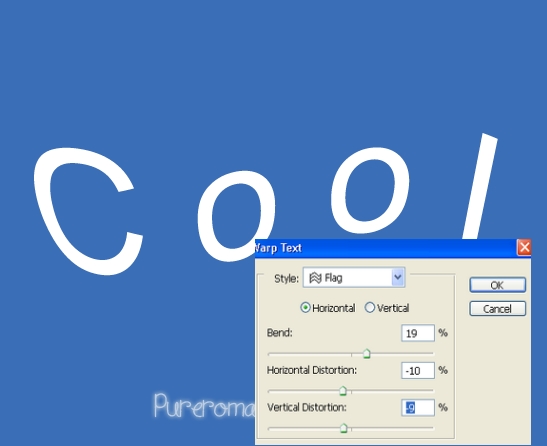
Task: Click the Vertical Distortion slider handle
Action: [x=344, y=428]
